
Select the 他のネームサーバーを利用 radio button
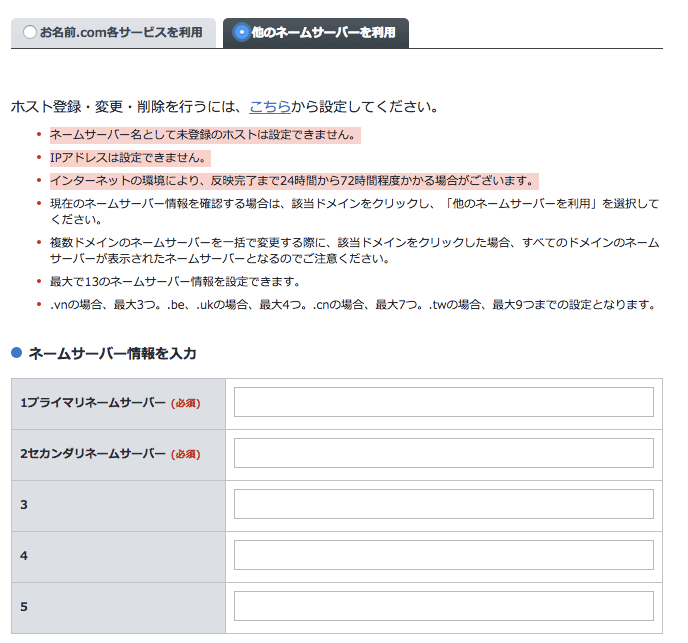[x=241, y=32]
